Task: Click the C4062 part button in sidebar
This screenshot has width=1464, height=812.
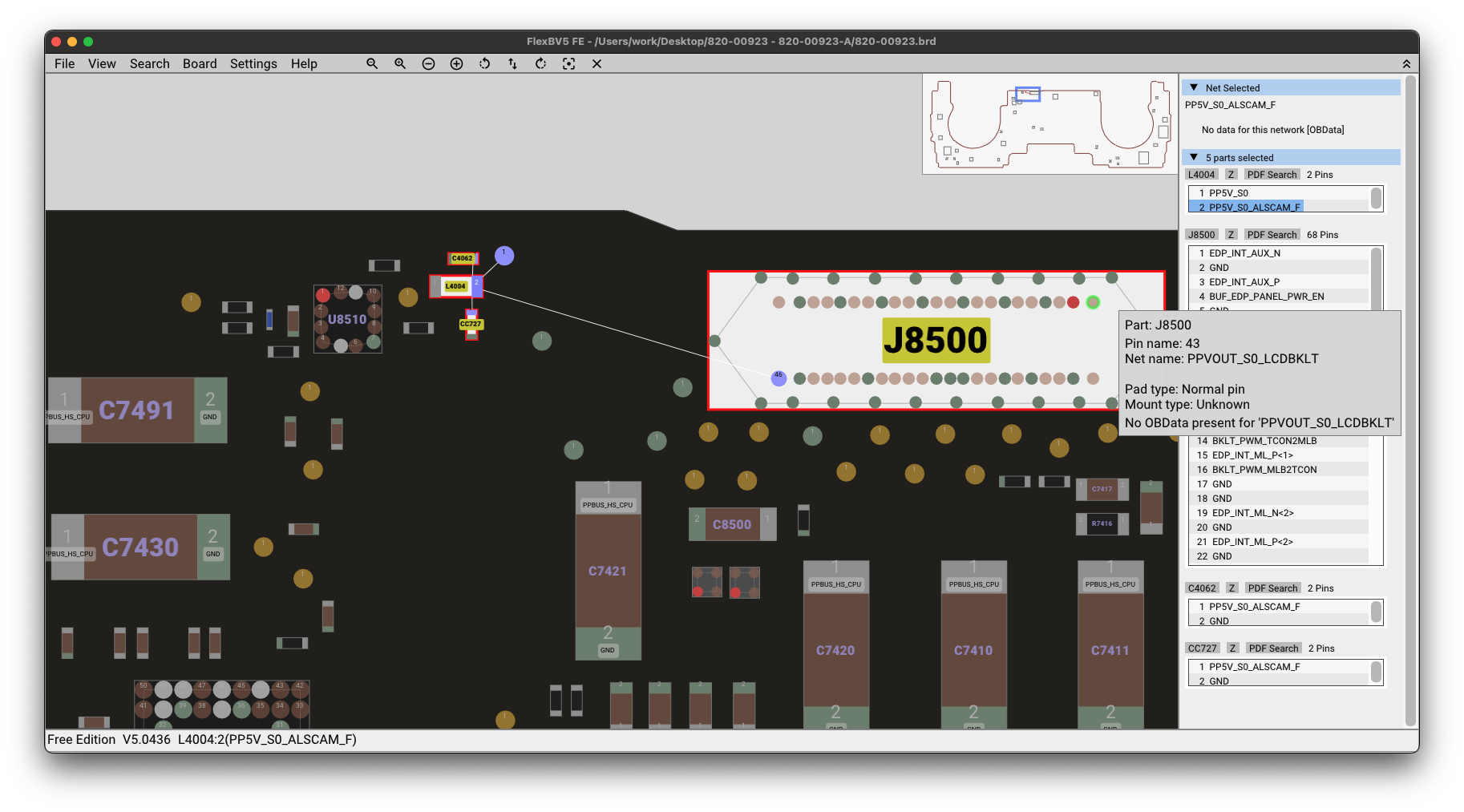Action: coord(1202,588)
